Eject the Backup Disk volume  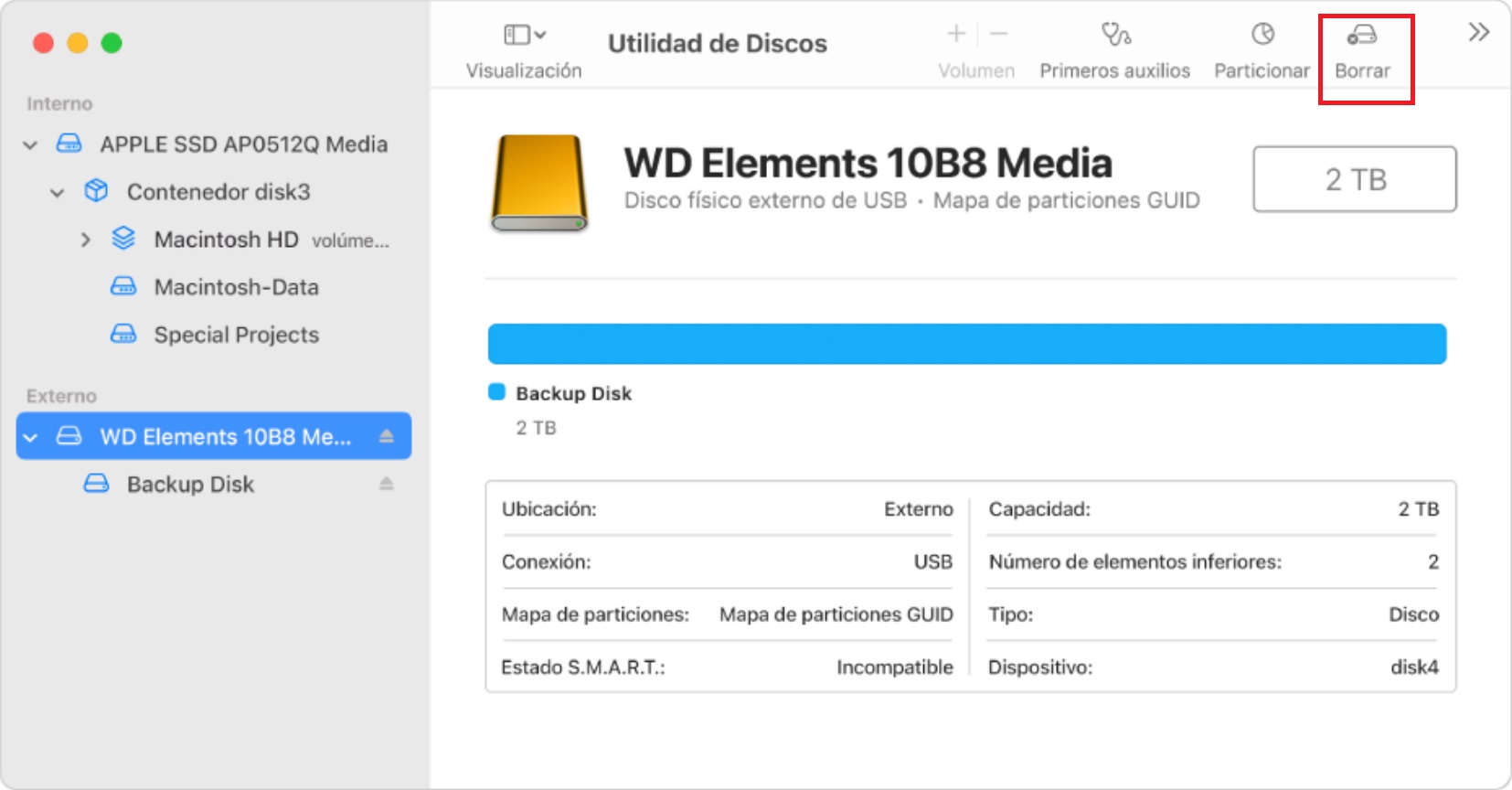[387, 484]
